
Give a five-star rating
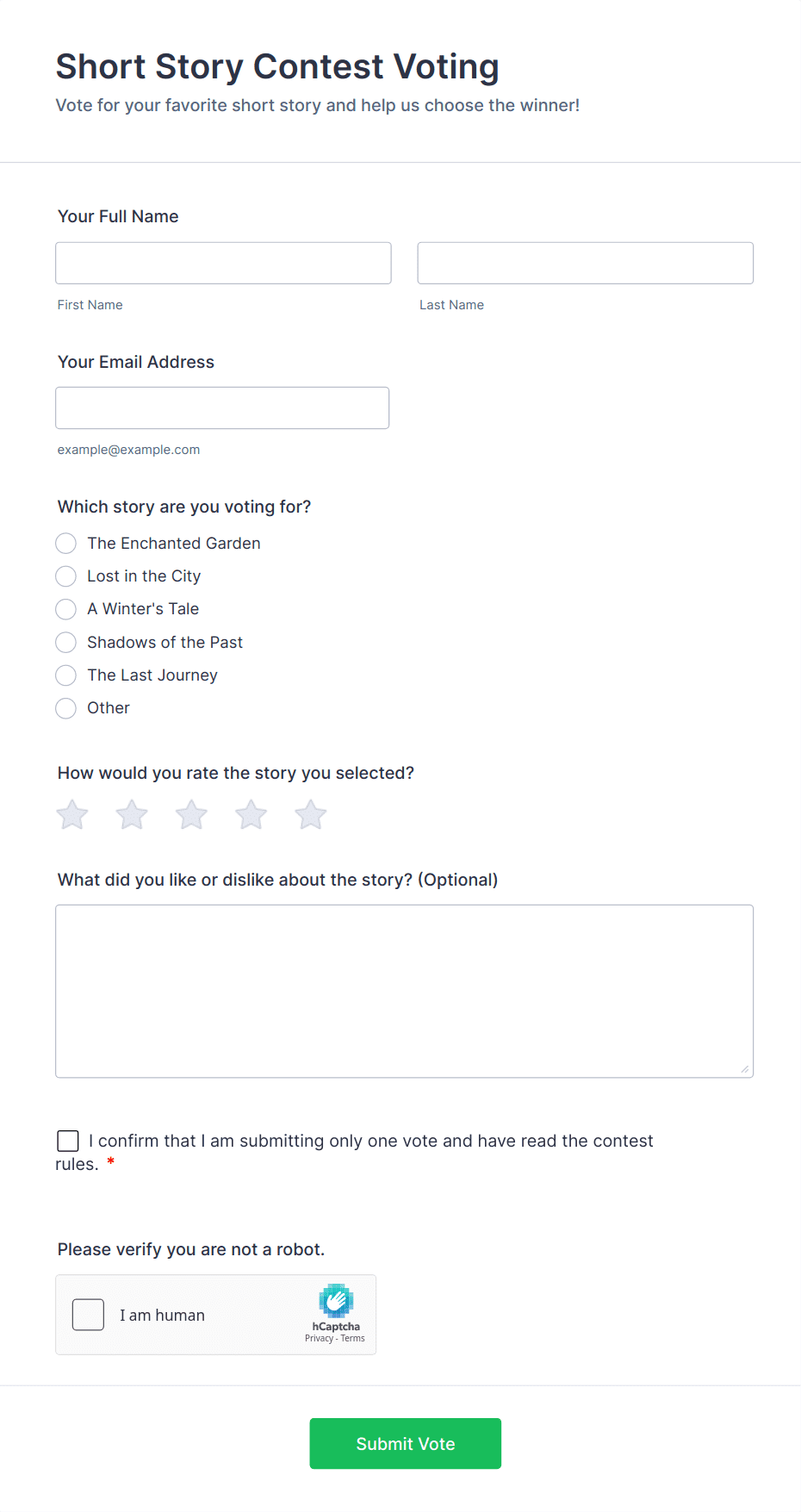[310, 813]
